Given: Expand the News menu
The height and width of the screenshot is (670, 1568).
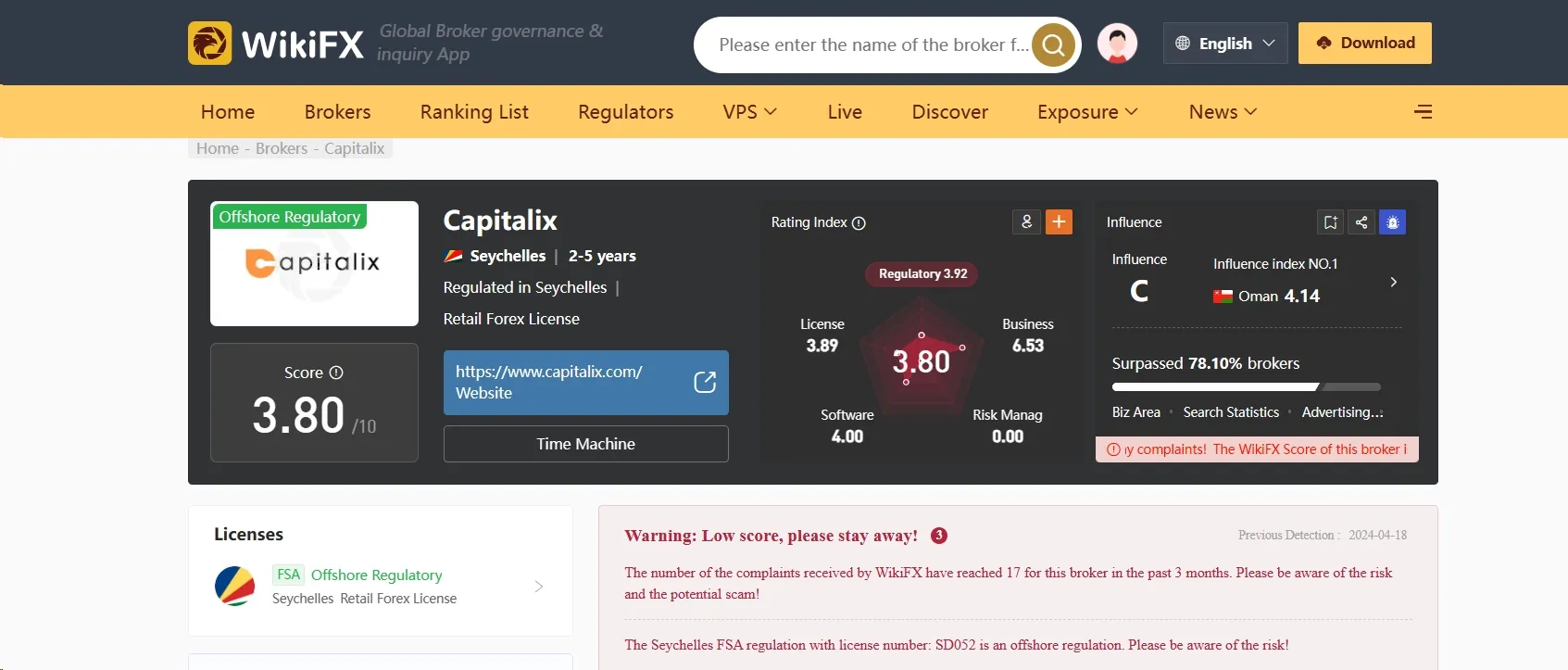Looking at the screenshot, I should (1223, 112).
